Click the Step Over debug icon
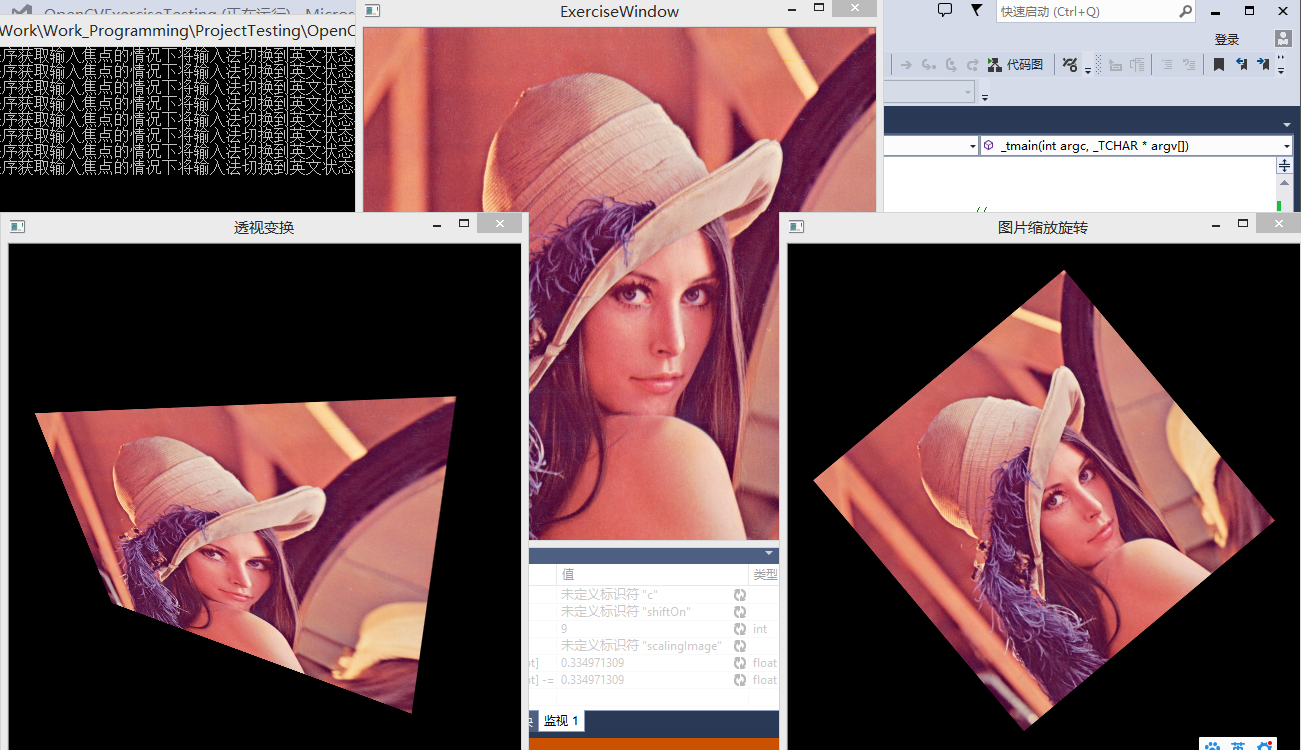Image resolution: width=1301 pixels, height=750 pixels. pos(951,65)
